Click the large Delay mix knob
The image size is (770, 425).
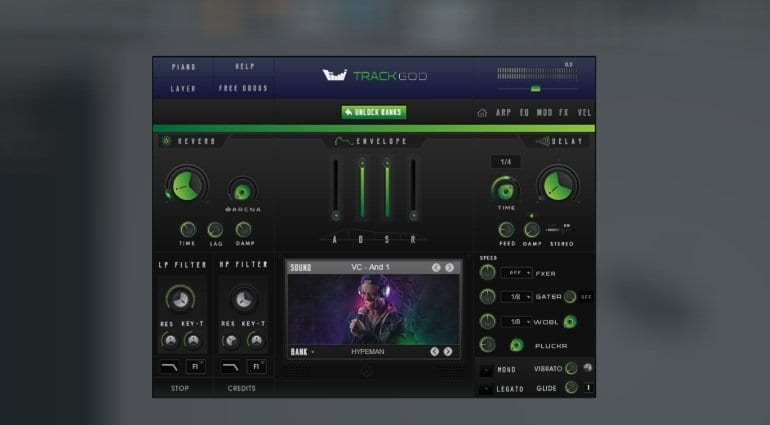tap(558, 186)
